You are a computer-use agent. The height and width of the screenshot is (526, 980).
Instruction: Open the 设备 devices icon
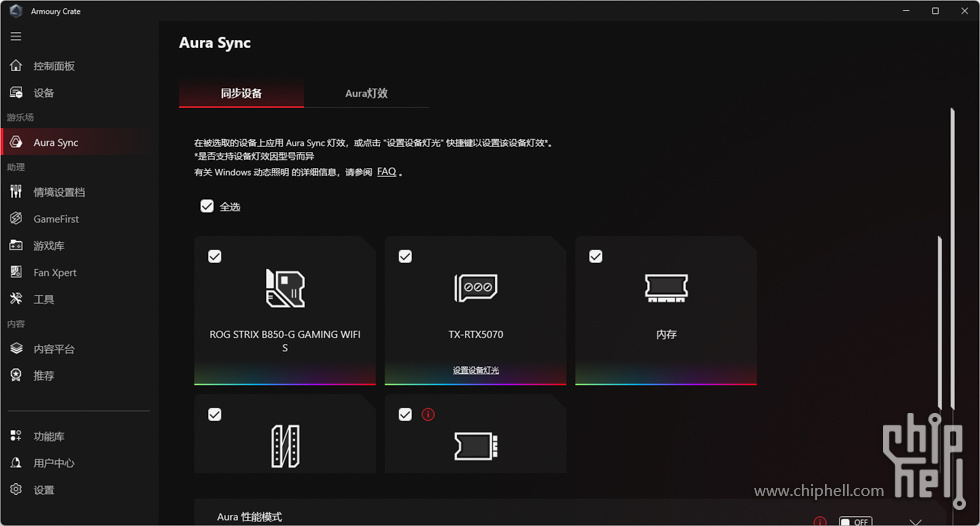16,92
